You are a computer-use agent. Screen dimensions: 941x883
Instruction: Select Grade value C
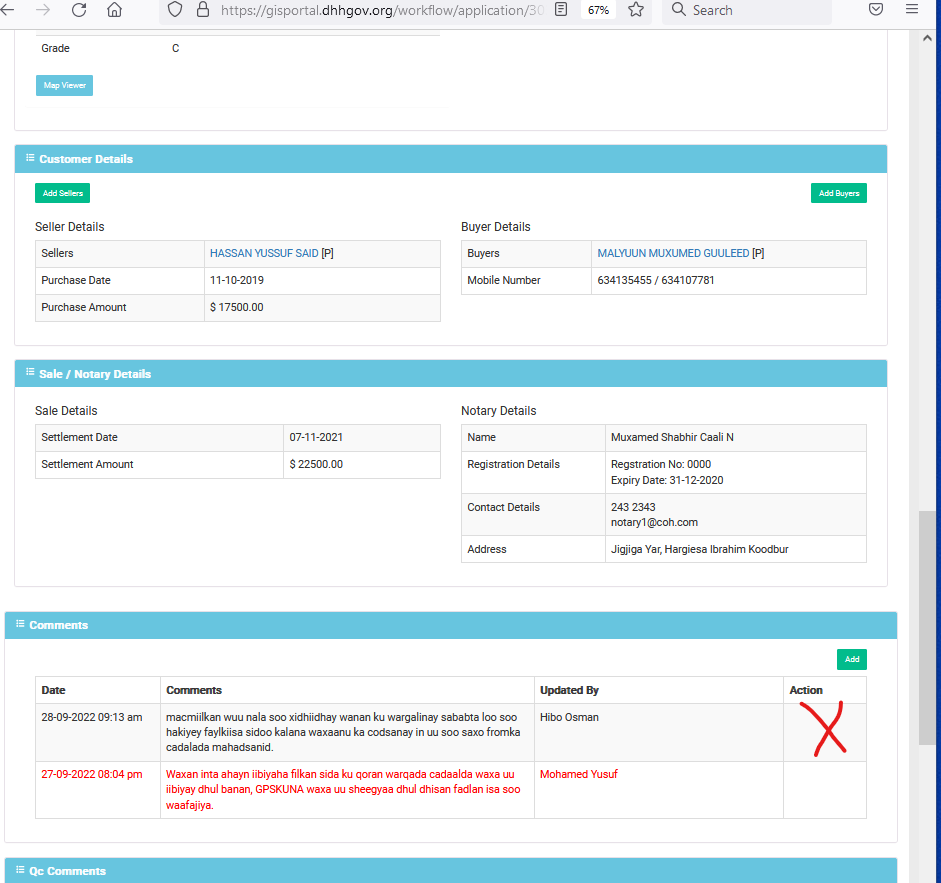point(175,48)
